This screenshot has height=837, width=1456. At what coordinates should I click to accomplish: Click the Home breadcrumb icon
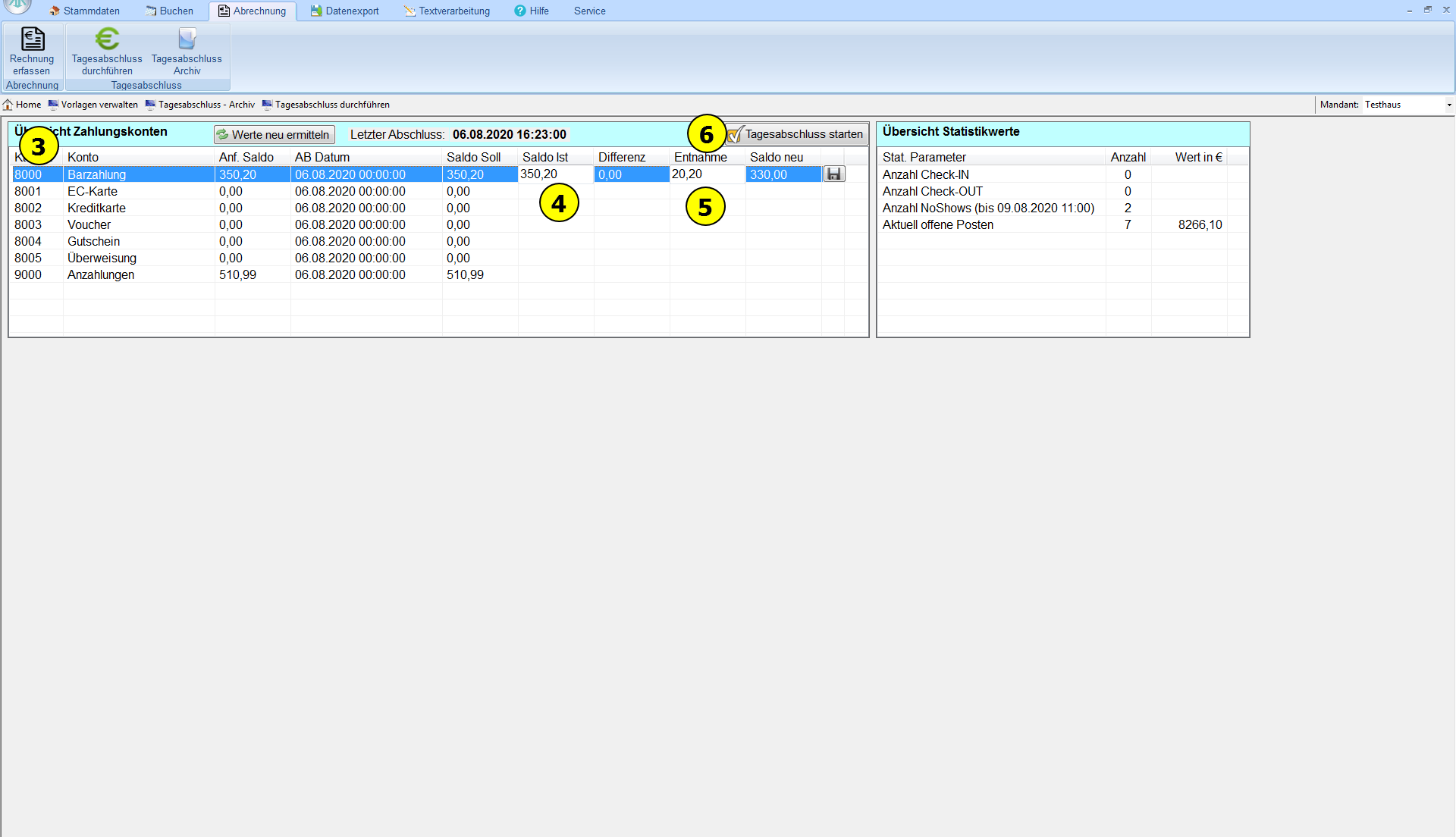coord(8,105)
